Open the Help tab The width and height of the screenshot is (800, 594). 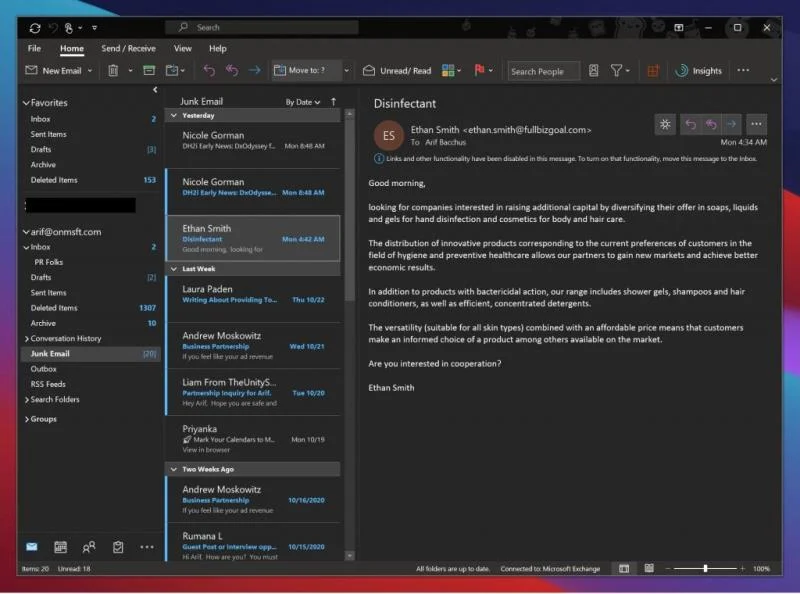[217, 48]
